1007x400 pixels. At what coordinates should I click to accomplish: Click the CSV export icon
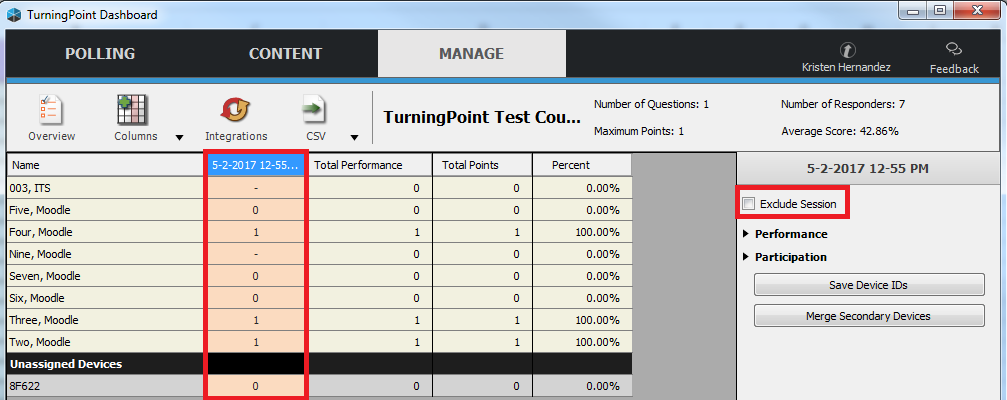tap(315, 110)
